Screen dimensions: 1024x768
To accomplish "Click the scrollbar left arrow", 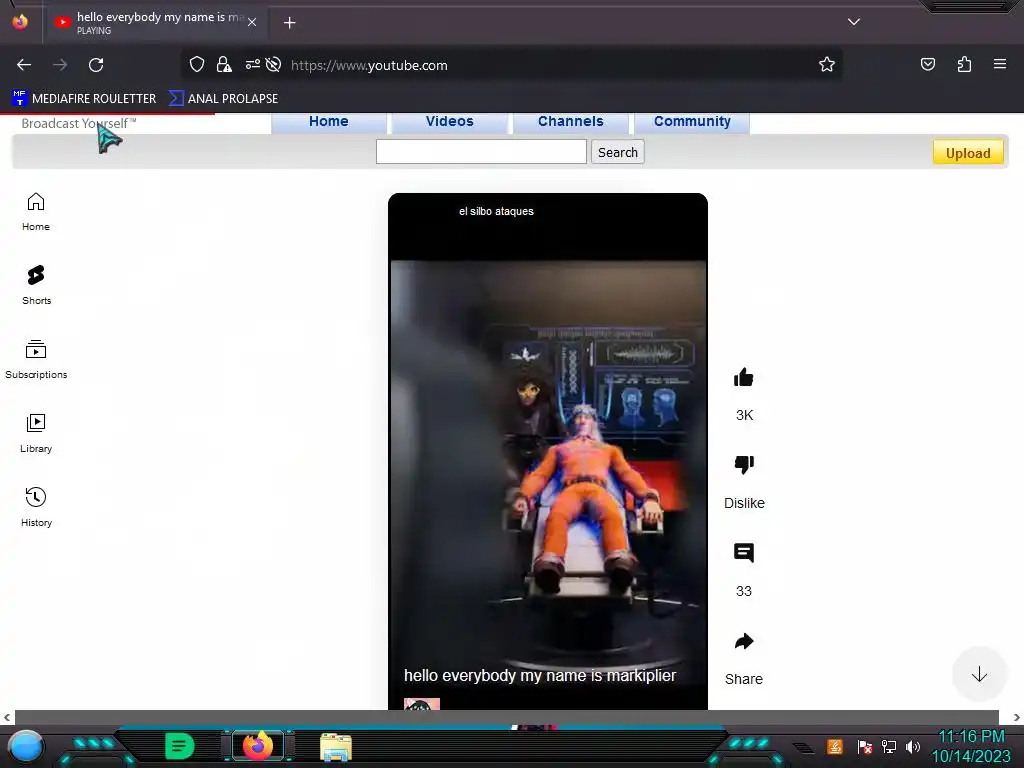I will pos(7,717).
